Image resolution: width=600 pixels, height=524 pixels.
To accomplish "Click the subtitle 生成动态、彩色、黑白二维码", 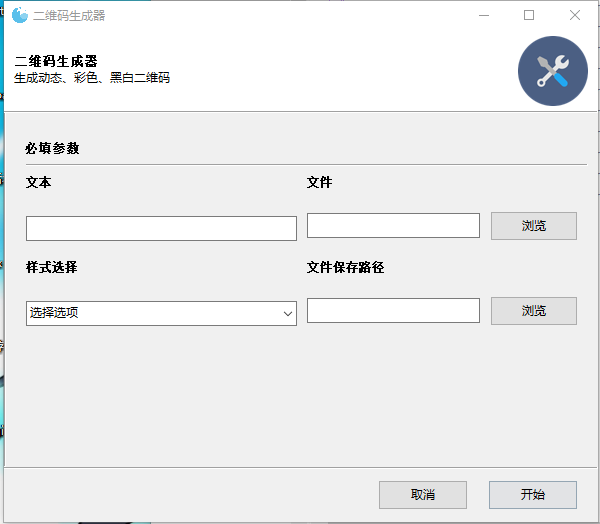I will click(92, 78).
